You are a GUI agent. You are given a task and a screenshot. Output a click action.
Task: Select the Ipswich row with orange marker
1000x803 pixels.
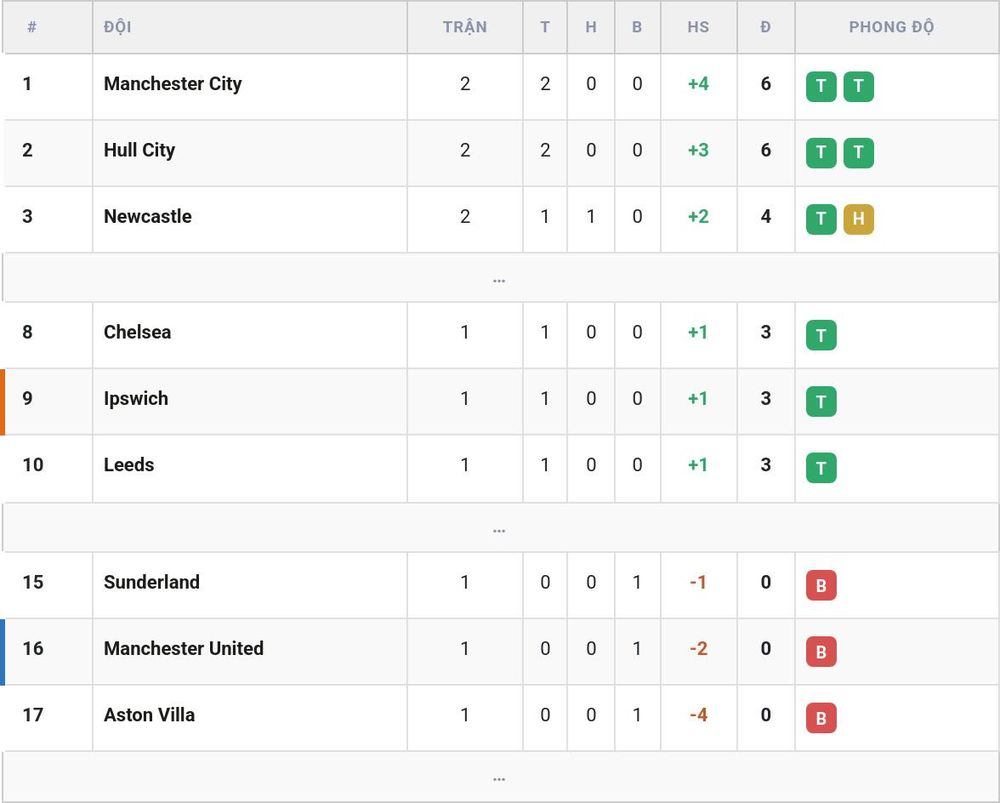click(500, 402)
